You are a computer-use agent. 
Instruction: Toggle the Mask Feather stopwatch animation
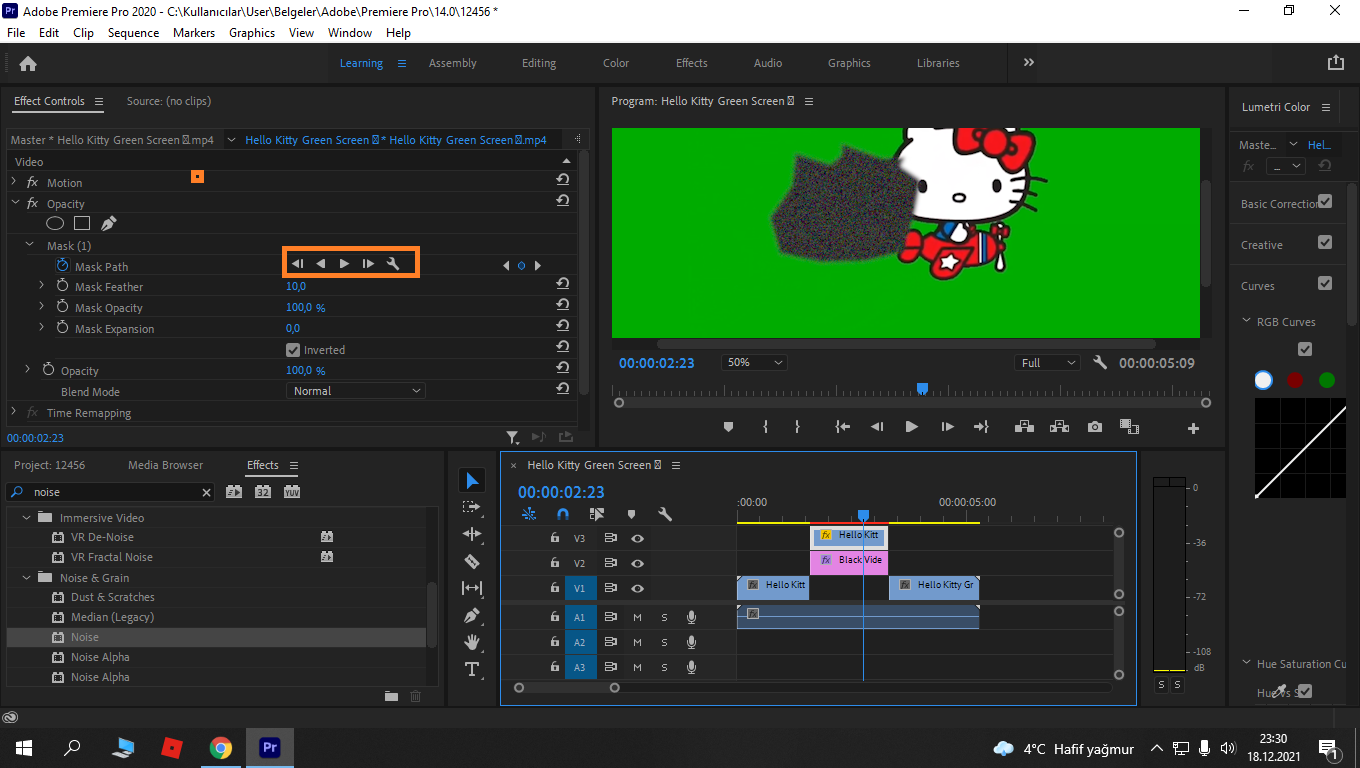[x=63, y=287]
